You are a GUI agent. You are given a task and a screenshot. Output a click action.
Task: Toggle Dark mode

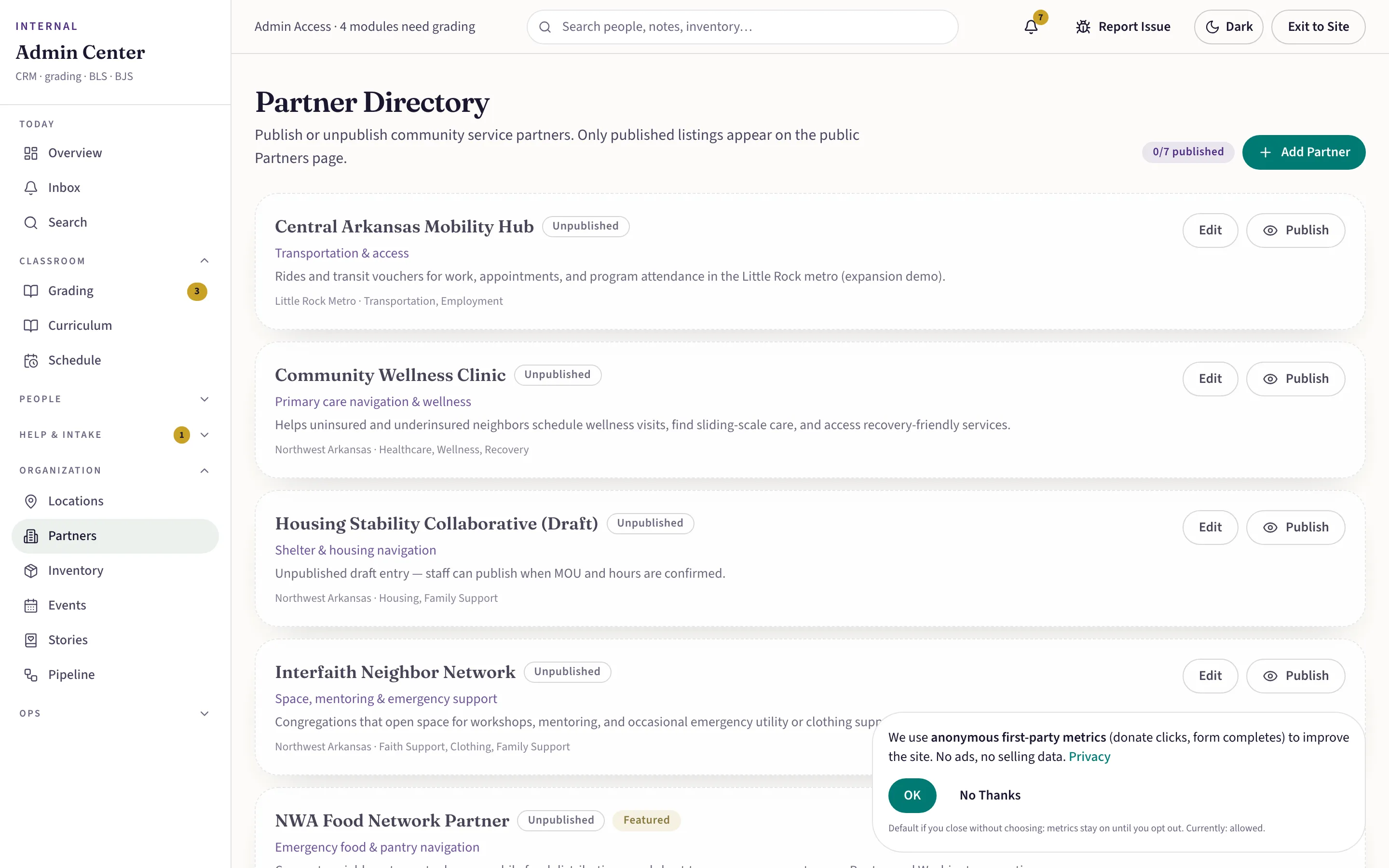(1228, 27)
